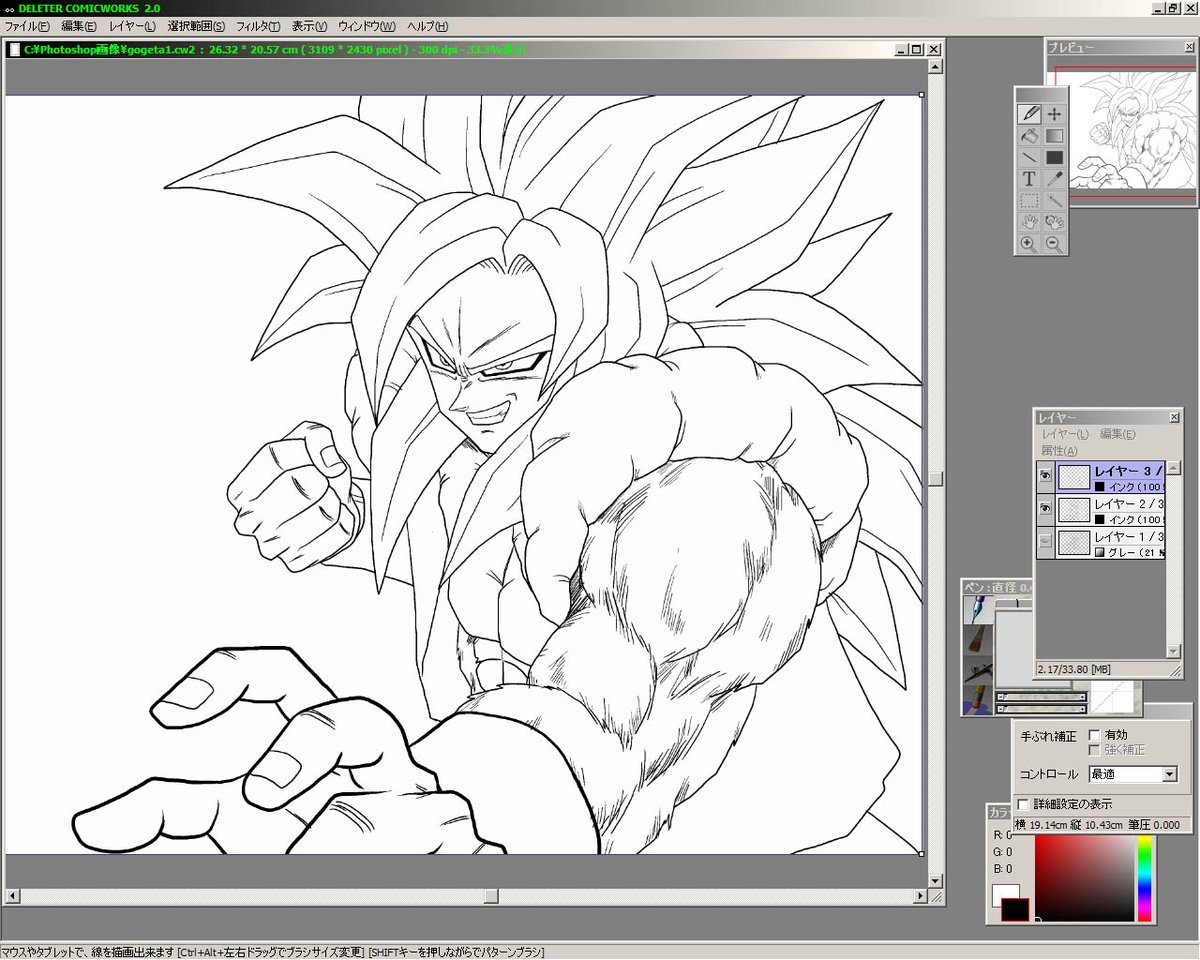The width and height of the screenshot is (1200, 960).
Task: Choose the G-pen nib brush type
Action: 978,610
